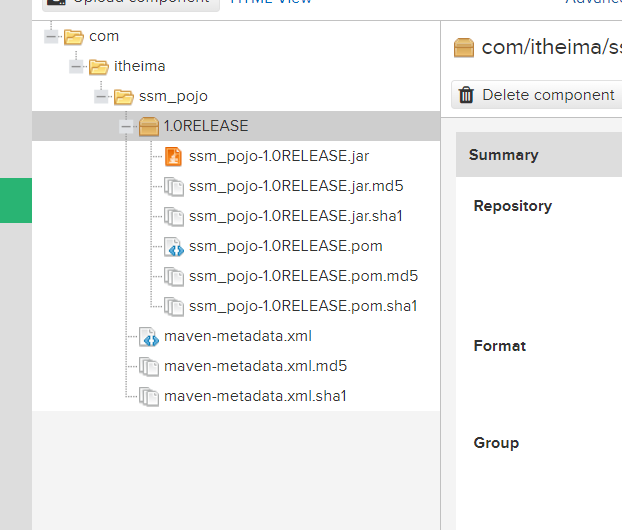Click the Group field label
This screenshot has width=622, height=530.
(496, 443)
